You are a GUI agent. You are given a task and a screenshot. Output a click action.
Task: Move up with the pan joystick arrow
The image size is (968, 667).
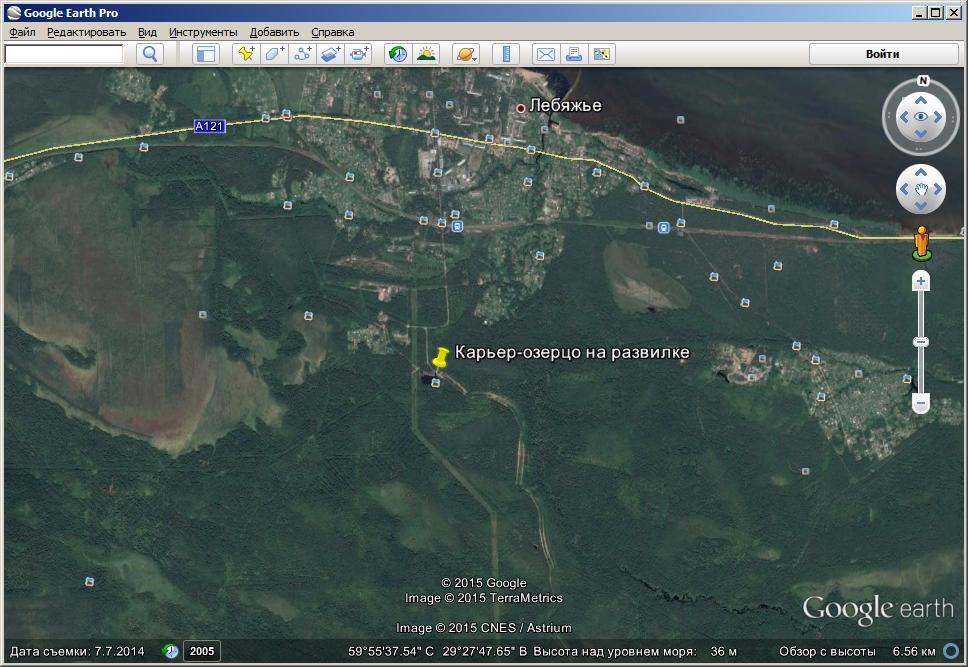920,172
